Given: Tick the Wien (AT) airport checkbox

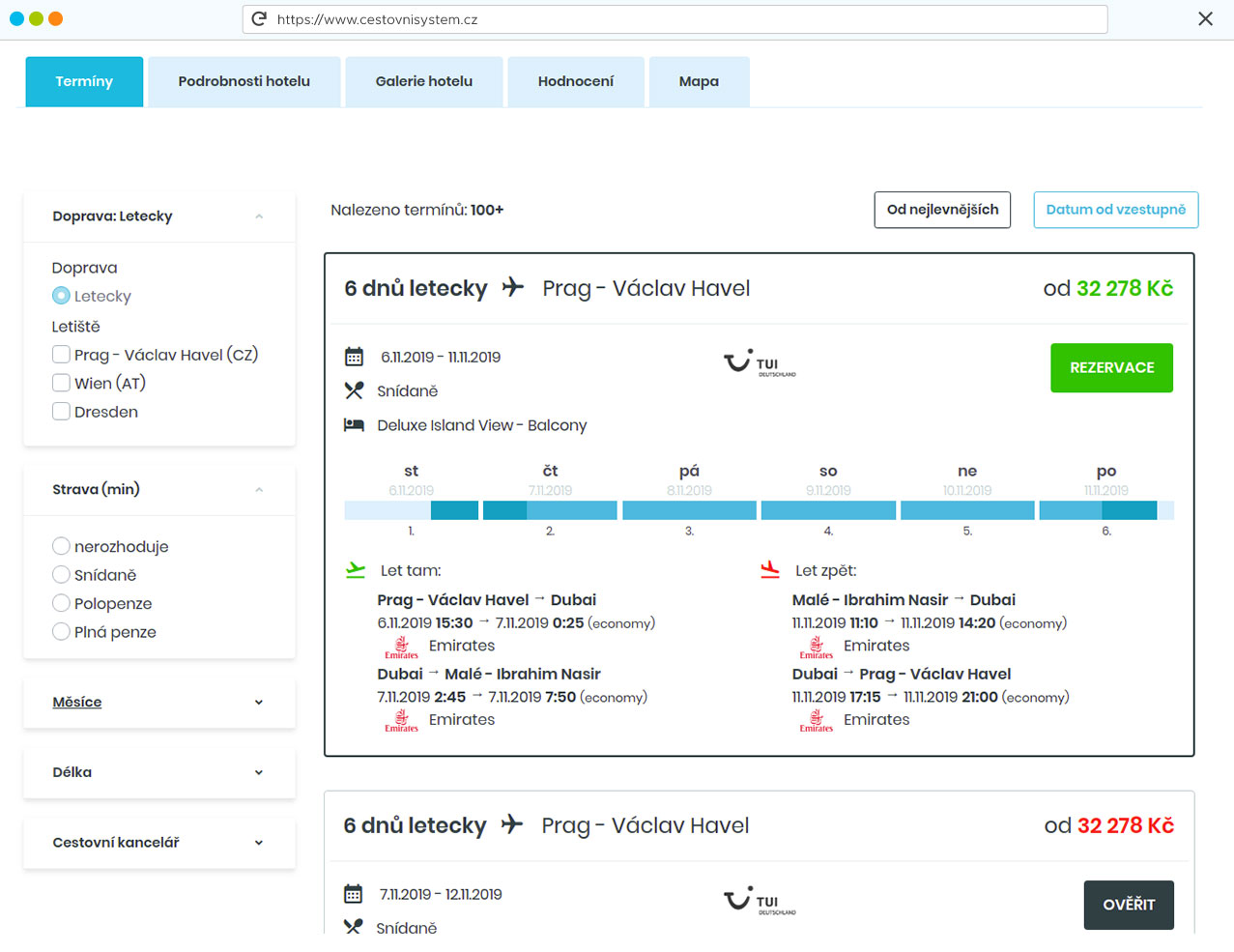Looking at the screenshot, I should [62, 383].
